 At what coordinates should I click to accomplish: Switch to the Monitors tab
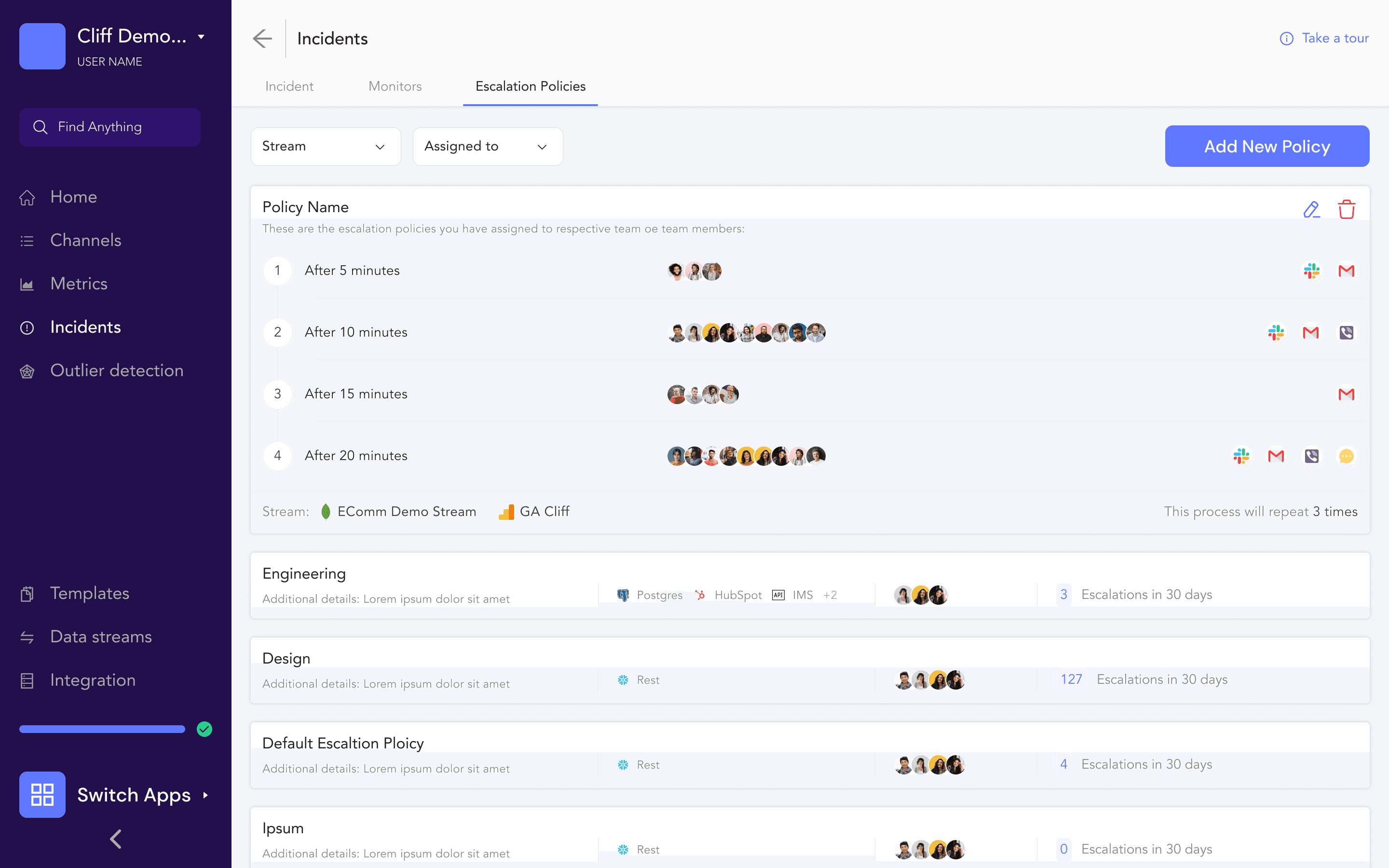pos(395,86)
